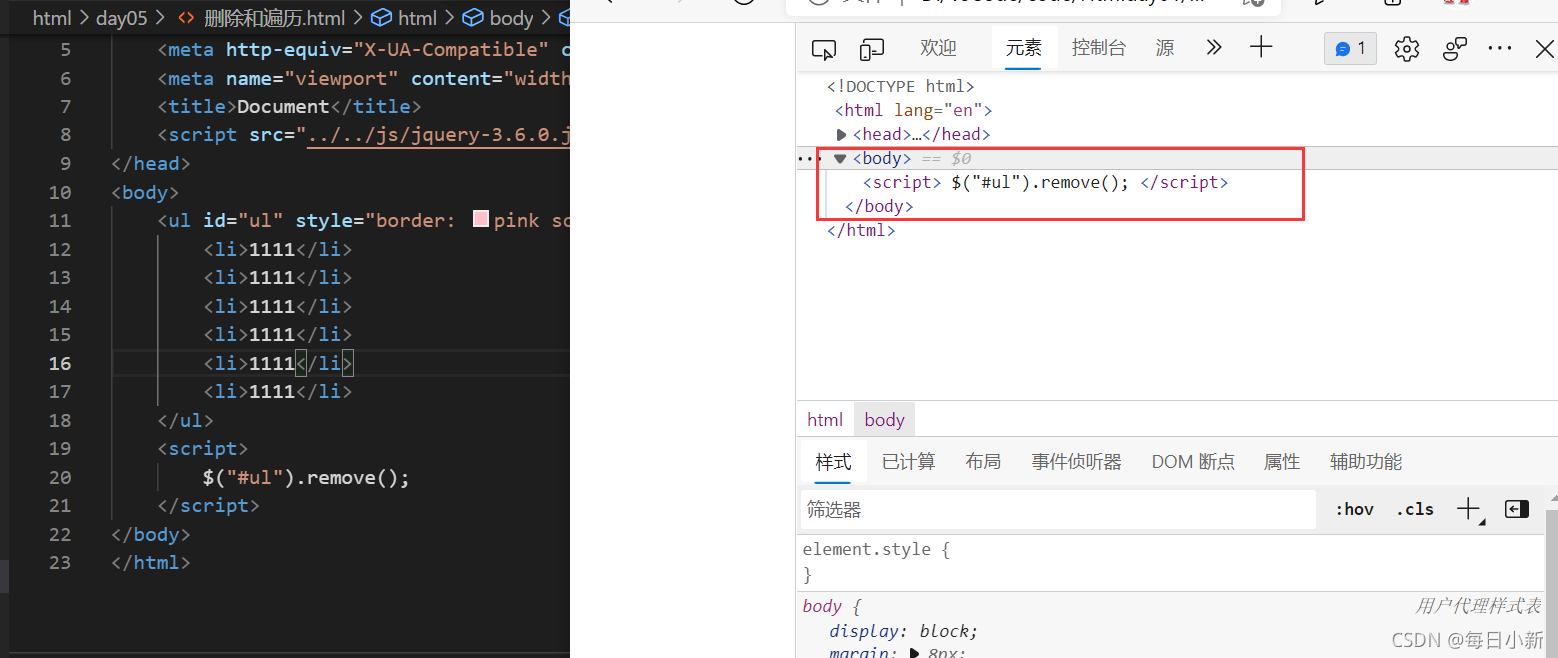The image size is (1558, 658).
Task: Open the 属性 pane tab
Action: (x=1282, y=462)
